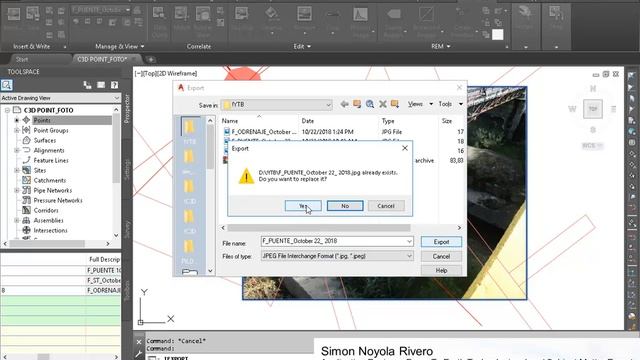640x360 pixels.
Task: Open Help in the Export dialog
Action: coord(441,270)
